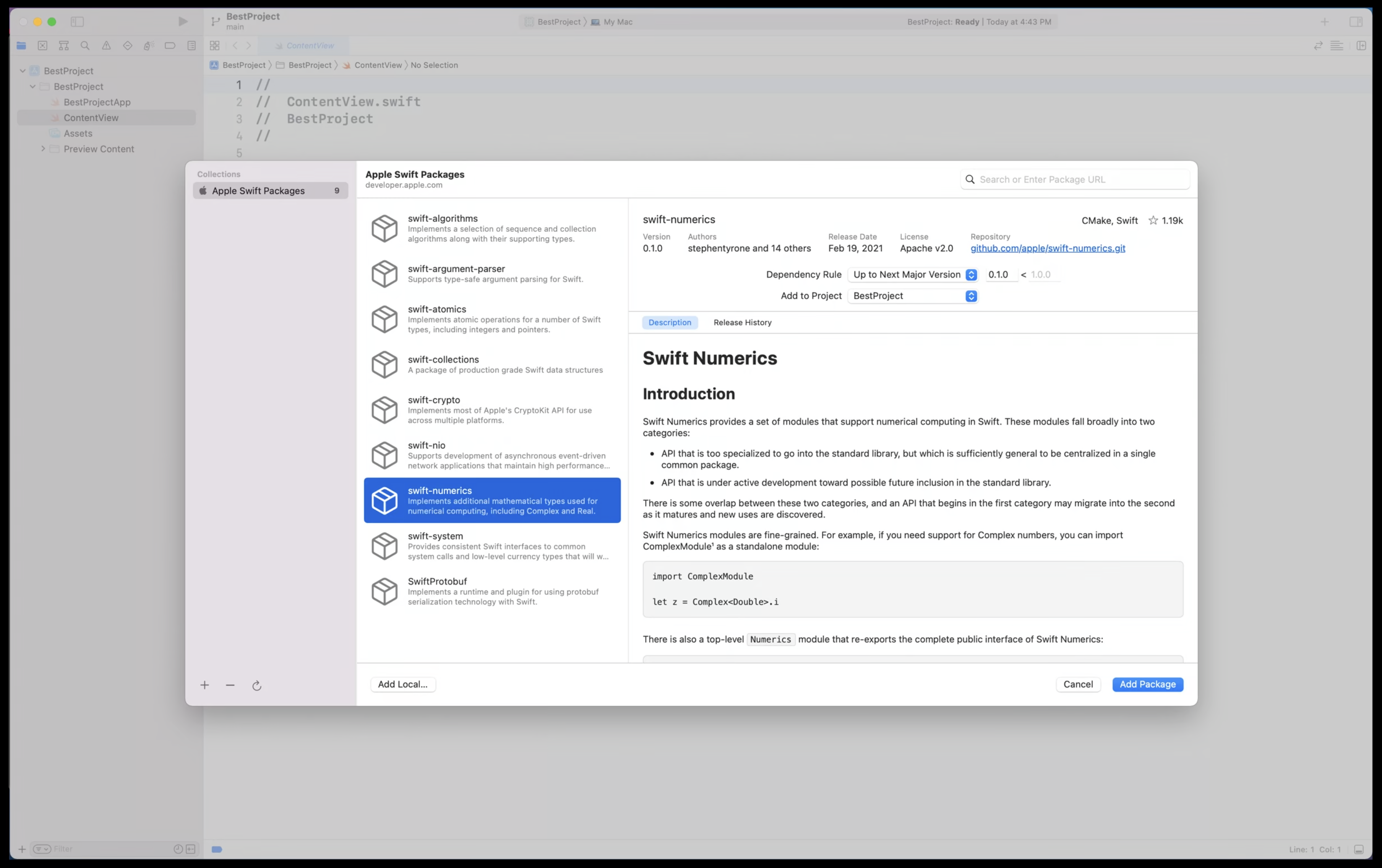This screenshot has height=868, width=1382.
Task: Collapse the root BestProject tree item
Action: point(22,71)
